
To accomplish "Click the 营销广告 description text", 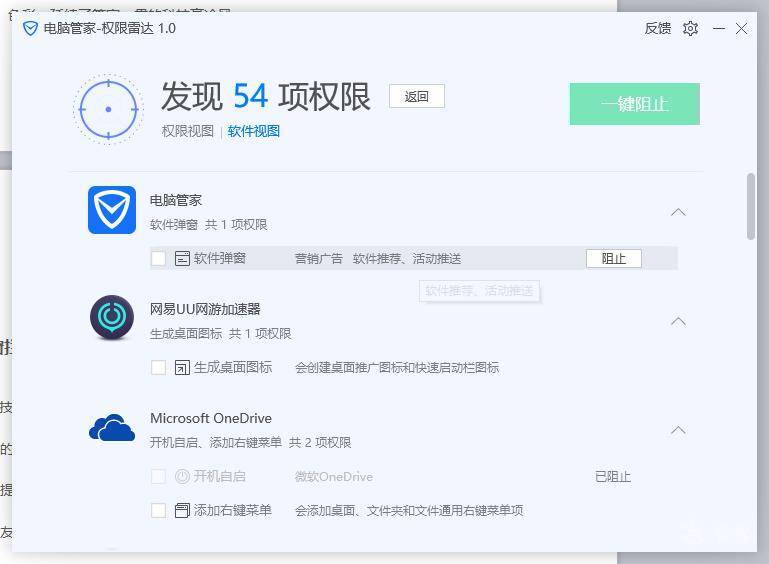I will [319, 258].
